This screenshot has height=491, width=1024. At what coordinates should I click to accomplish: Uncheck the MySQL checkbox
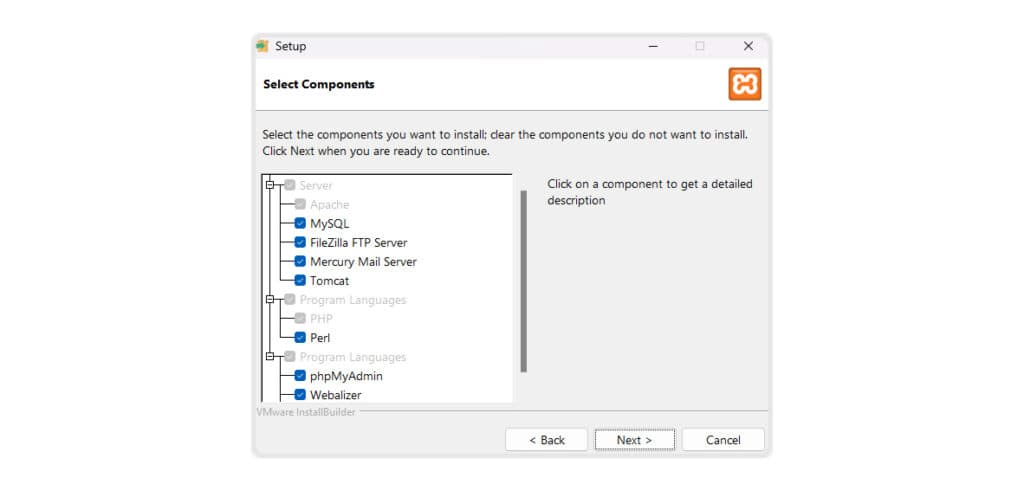(x=300, y=223)
